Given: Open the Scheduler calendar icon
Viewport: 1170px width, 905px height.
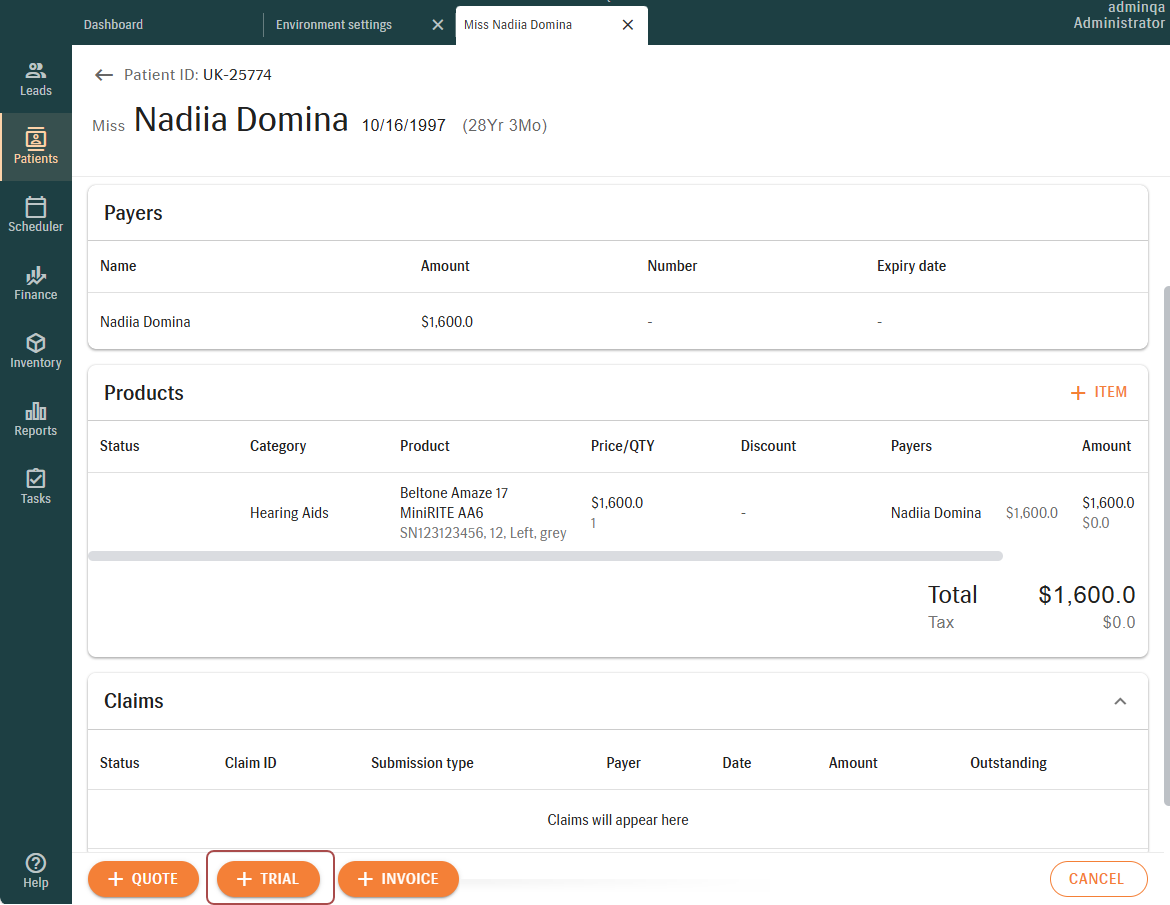Looking at the screenshot, I should (x=36, y=208).
